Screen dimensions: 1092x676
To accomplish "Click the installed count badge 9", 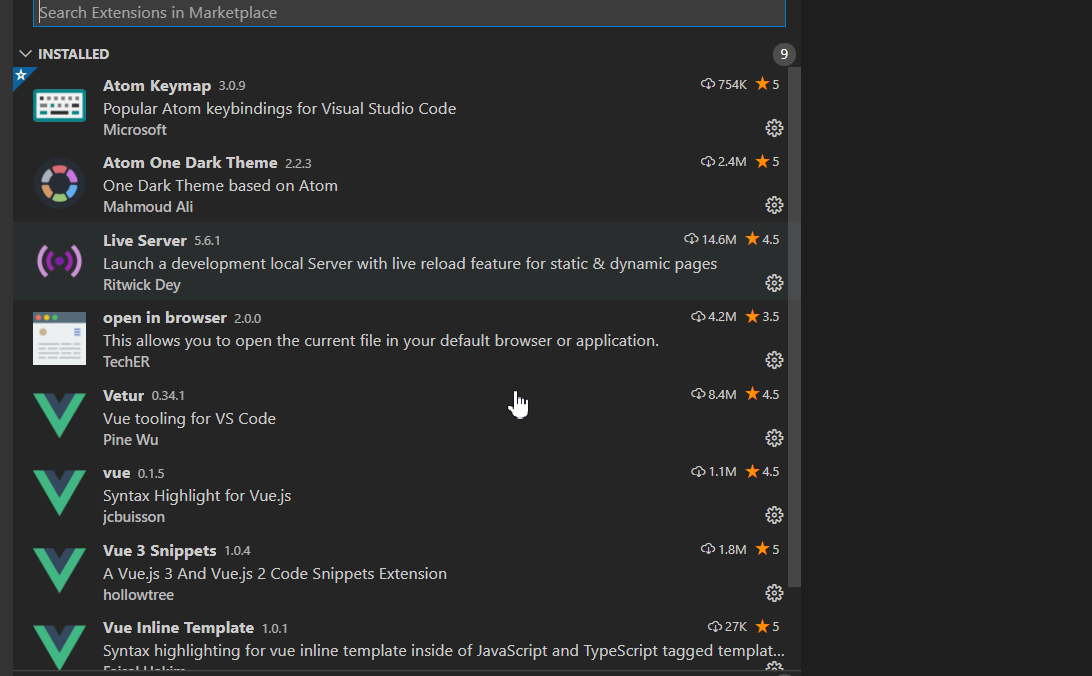I will point(784,54).
